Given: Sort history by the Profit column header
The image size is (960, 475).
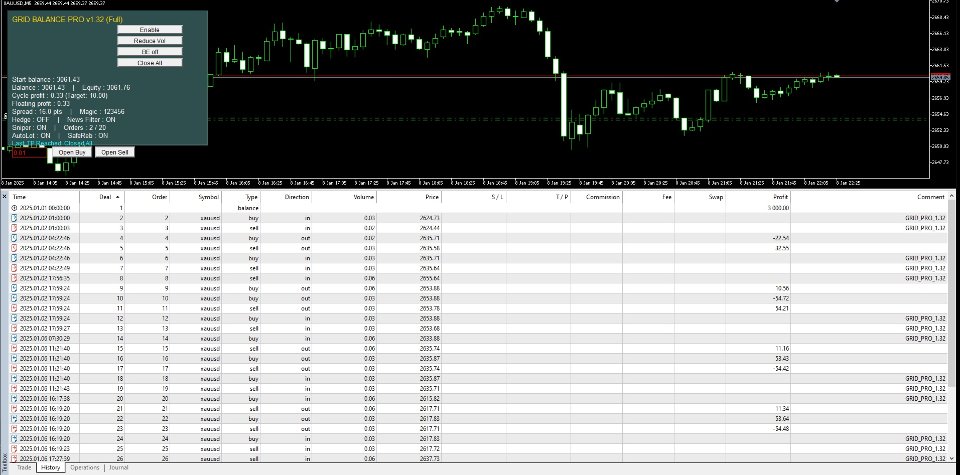Looking at the screenshot, I should [x=758, y=197].
